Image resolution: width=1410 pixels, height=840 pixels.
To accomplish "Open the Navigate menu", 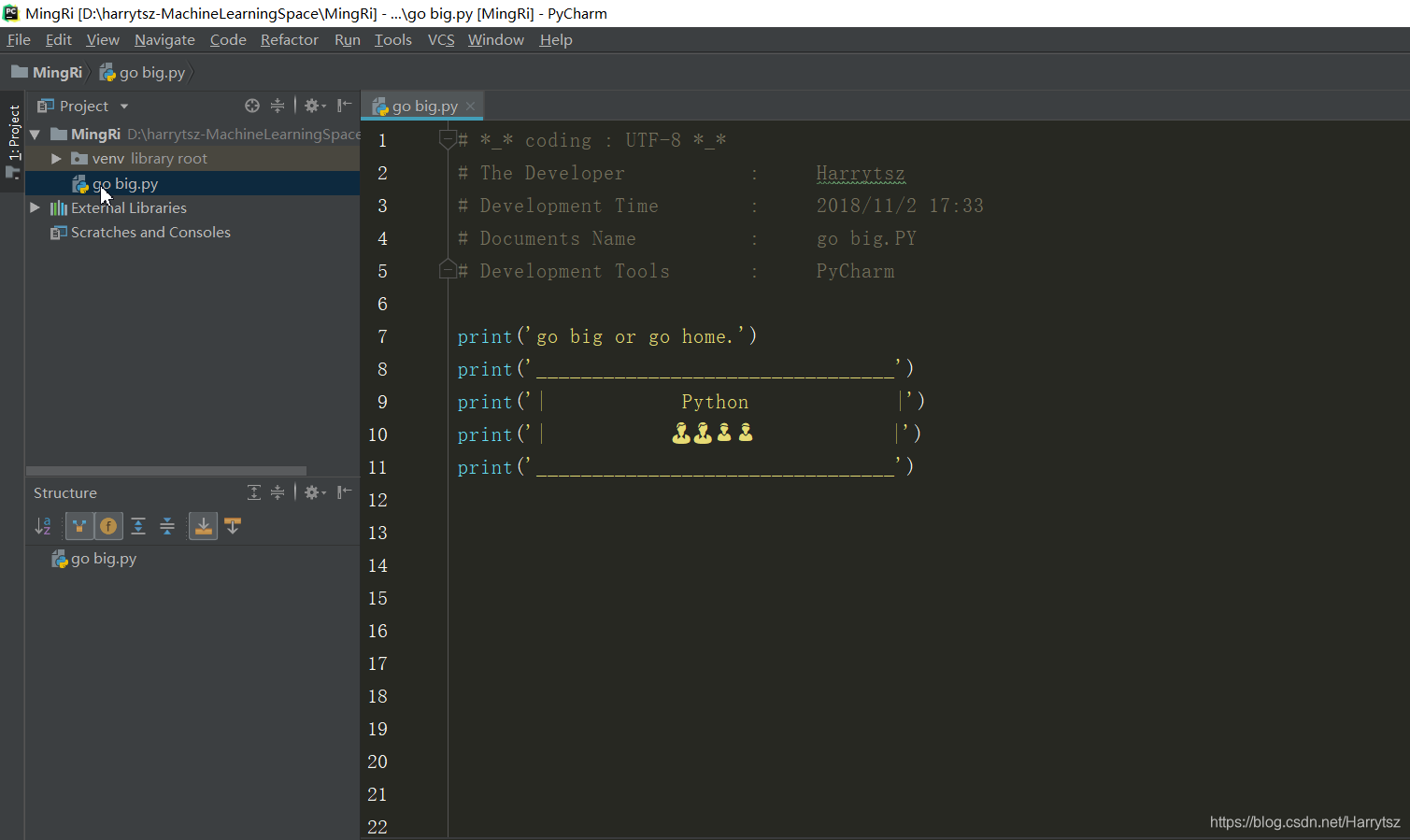I will [x=164, y=39].
